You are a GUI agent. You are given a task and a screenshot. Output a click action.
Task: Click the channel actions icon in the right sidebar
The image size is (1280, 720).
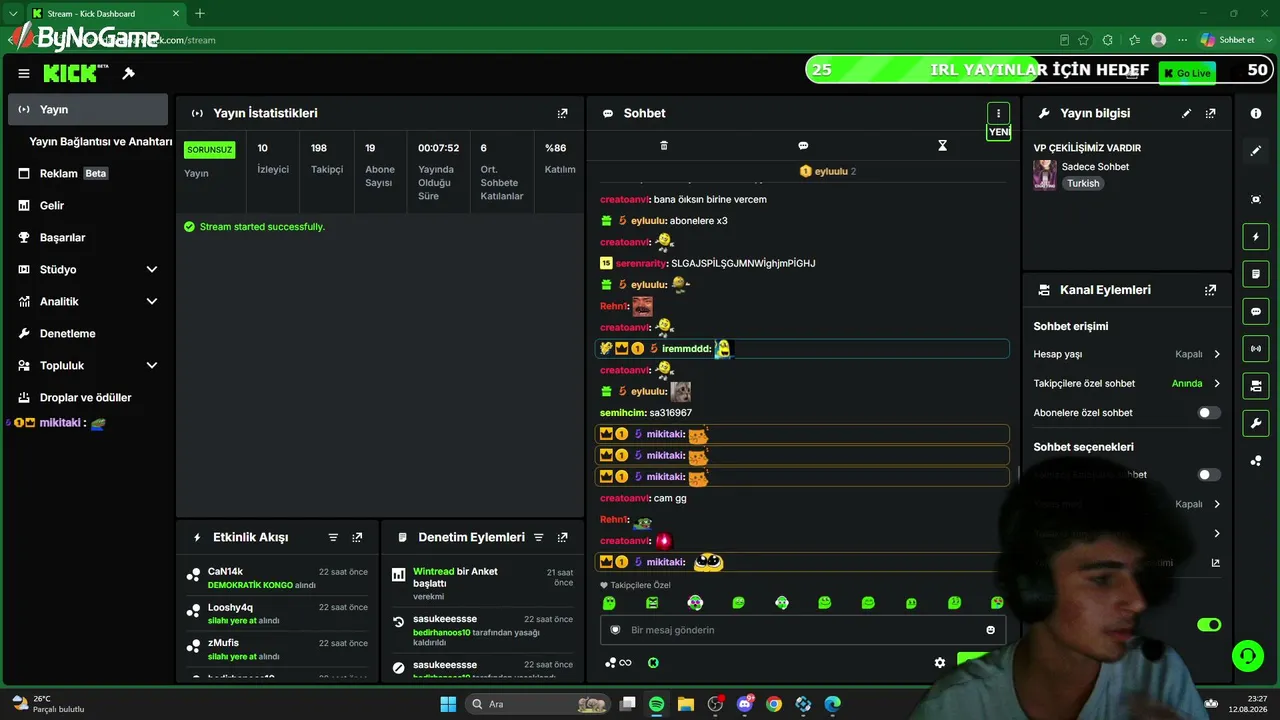tap(1256, 386)
